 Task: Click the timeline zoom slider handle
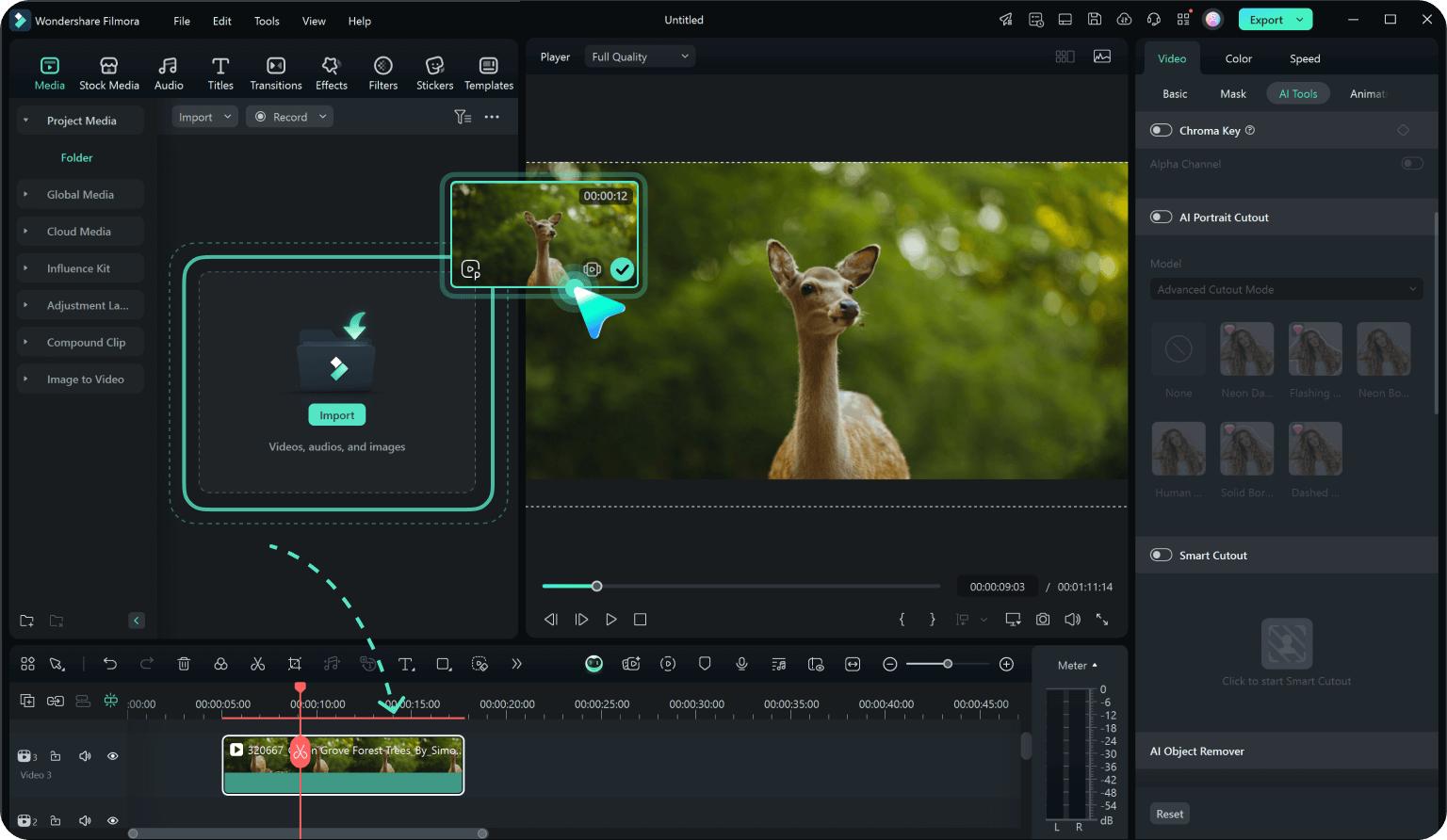coord(948,664)
